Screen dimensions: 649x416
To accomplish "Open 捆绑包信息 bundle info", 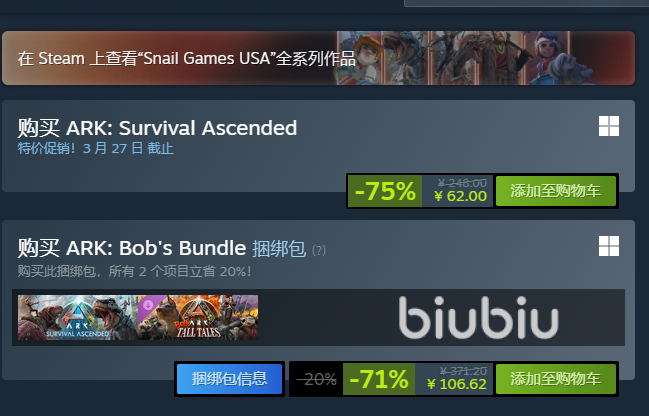I will [x=229, y=379].
